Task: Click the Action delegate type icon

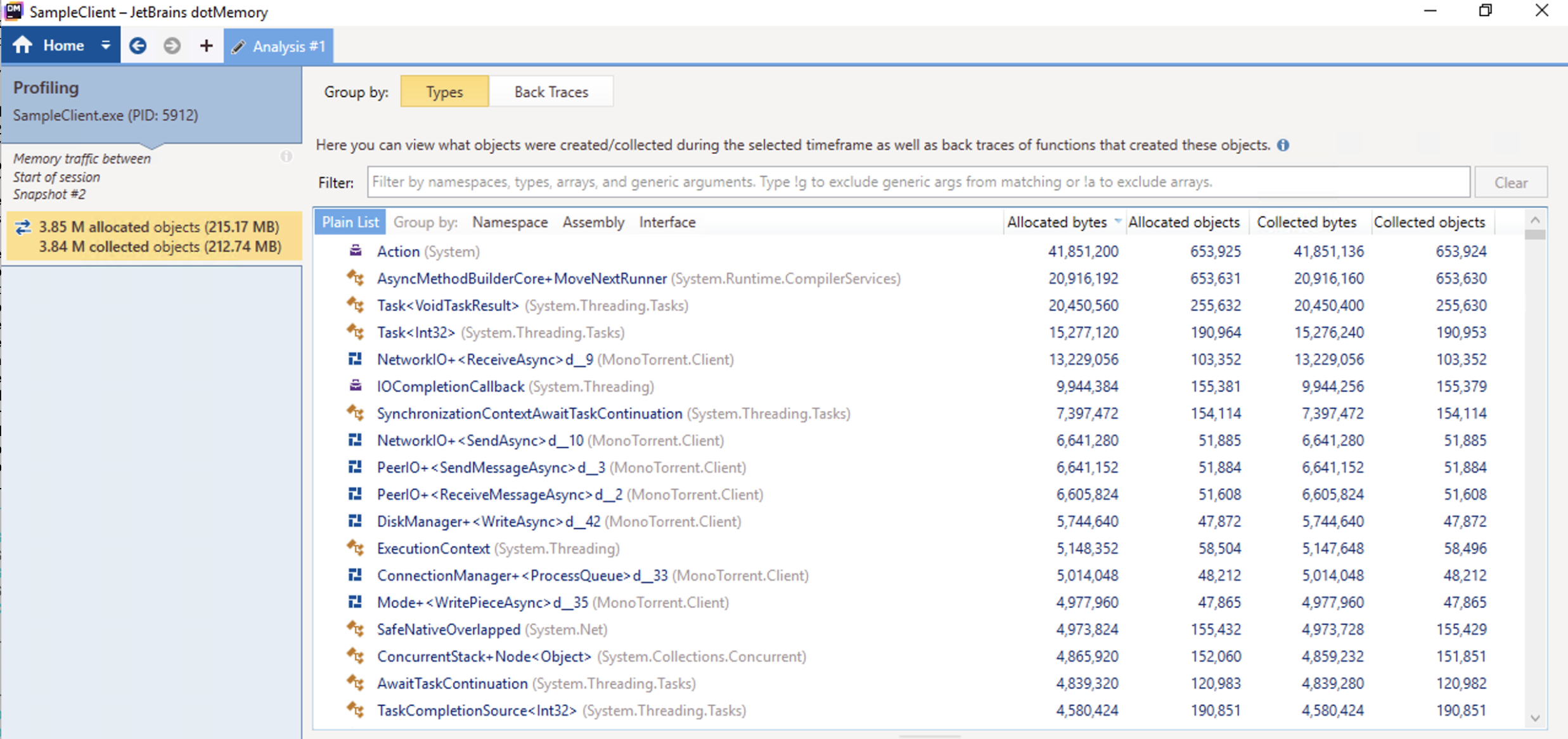Action: click(x=356, y=251)
